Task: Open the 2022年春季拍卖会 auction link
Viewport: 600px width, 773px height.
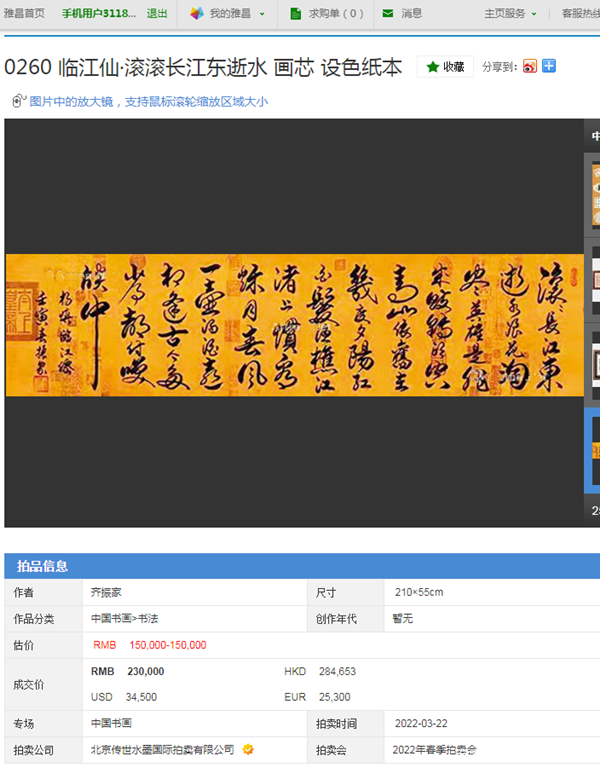Action: (435, 750)
